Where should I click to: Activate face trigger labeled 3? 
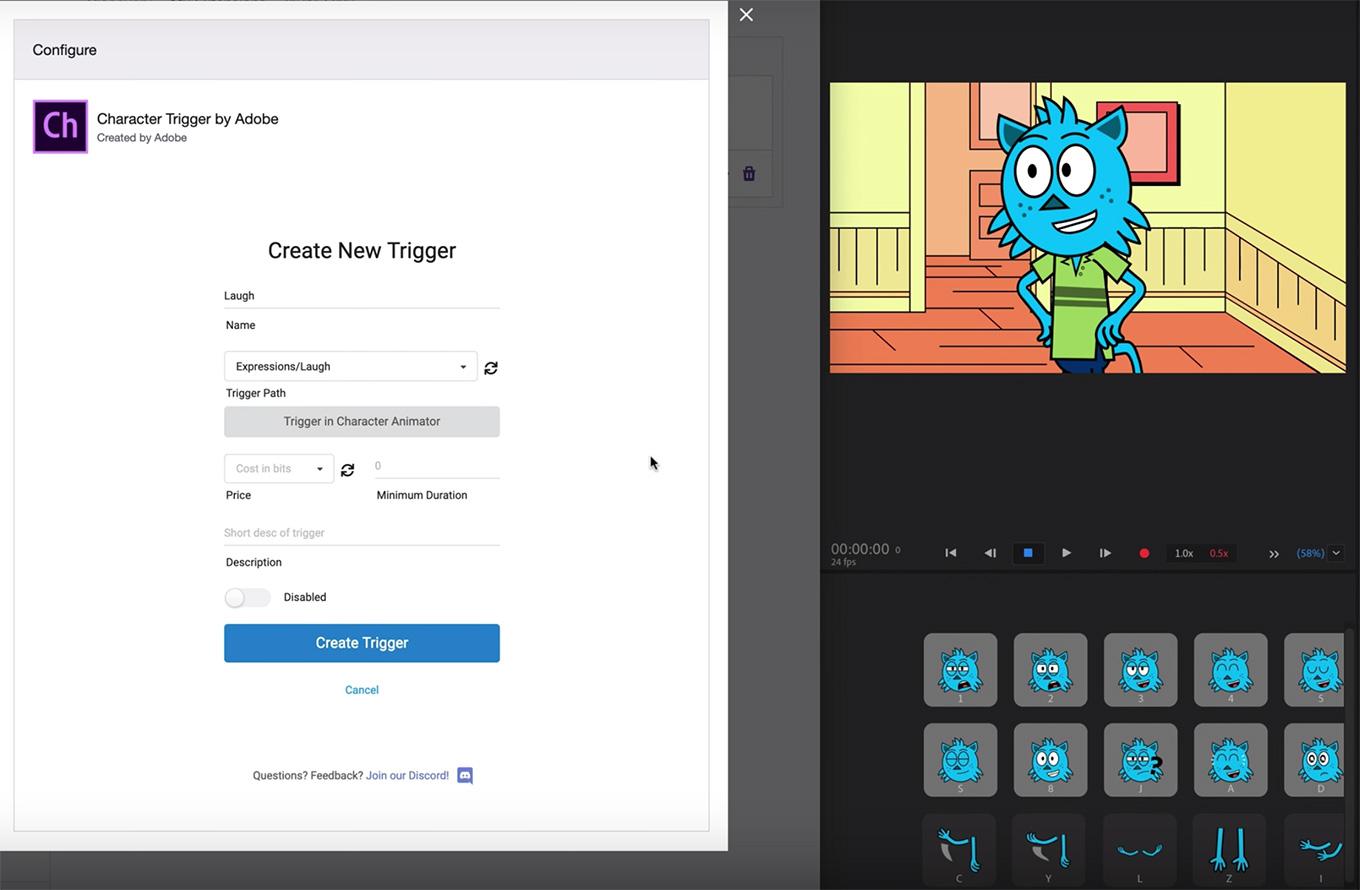point(1140,670)
